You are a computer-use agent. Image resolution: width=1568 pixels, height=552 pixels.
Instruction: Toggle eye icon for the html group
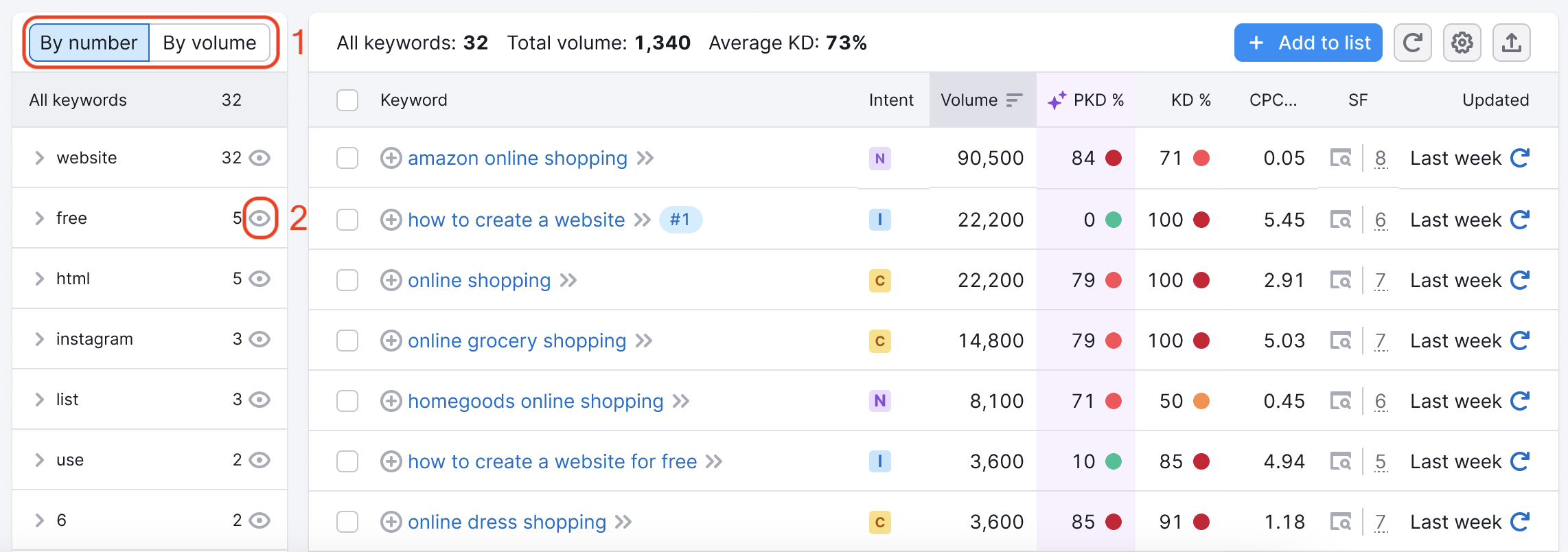(260, 279)
